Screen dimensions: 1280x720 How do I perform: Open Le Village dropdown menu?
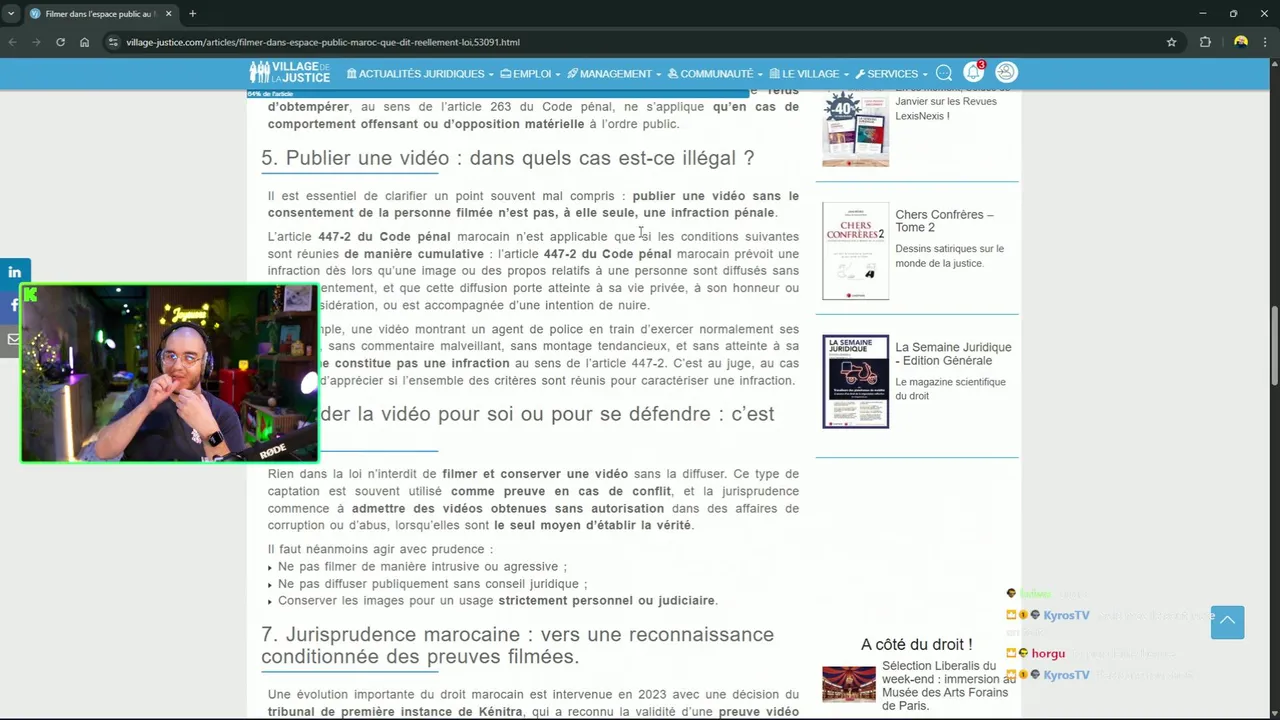point(809,74)
